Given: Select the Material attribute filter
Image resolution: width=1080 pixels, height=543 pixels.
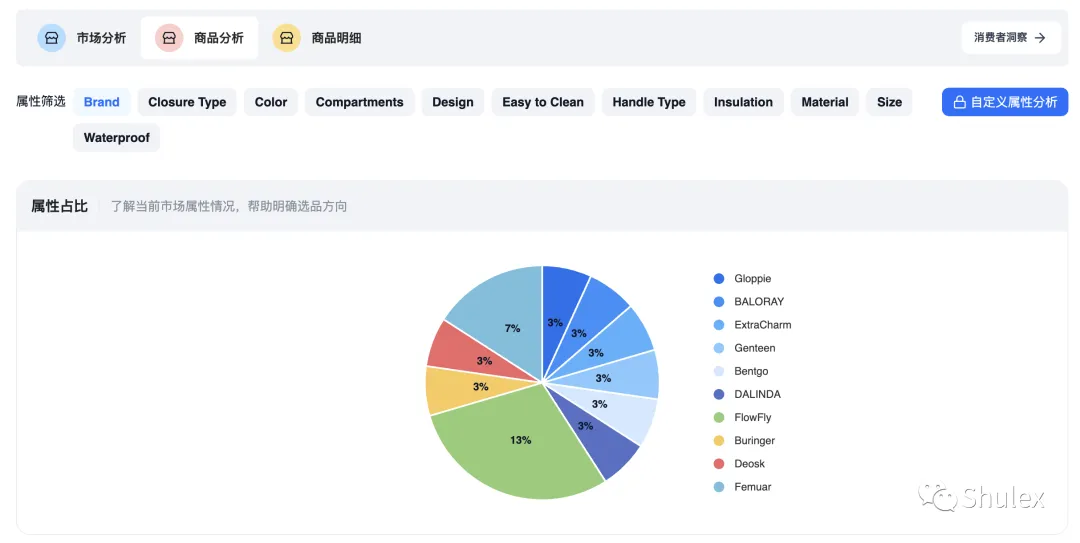Looking at the screenshot, I should pyautogui.click(x=824, y=102).
